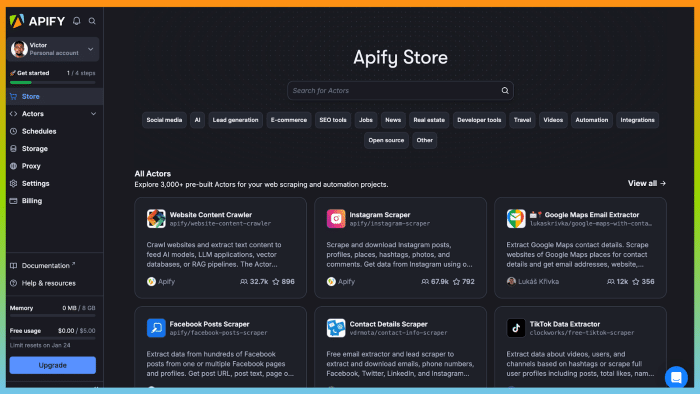Image resolution: width=700 pixels, height=394 pixels.
Task: Click Memory usage bar
Action: (x=53, y=315)
